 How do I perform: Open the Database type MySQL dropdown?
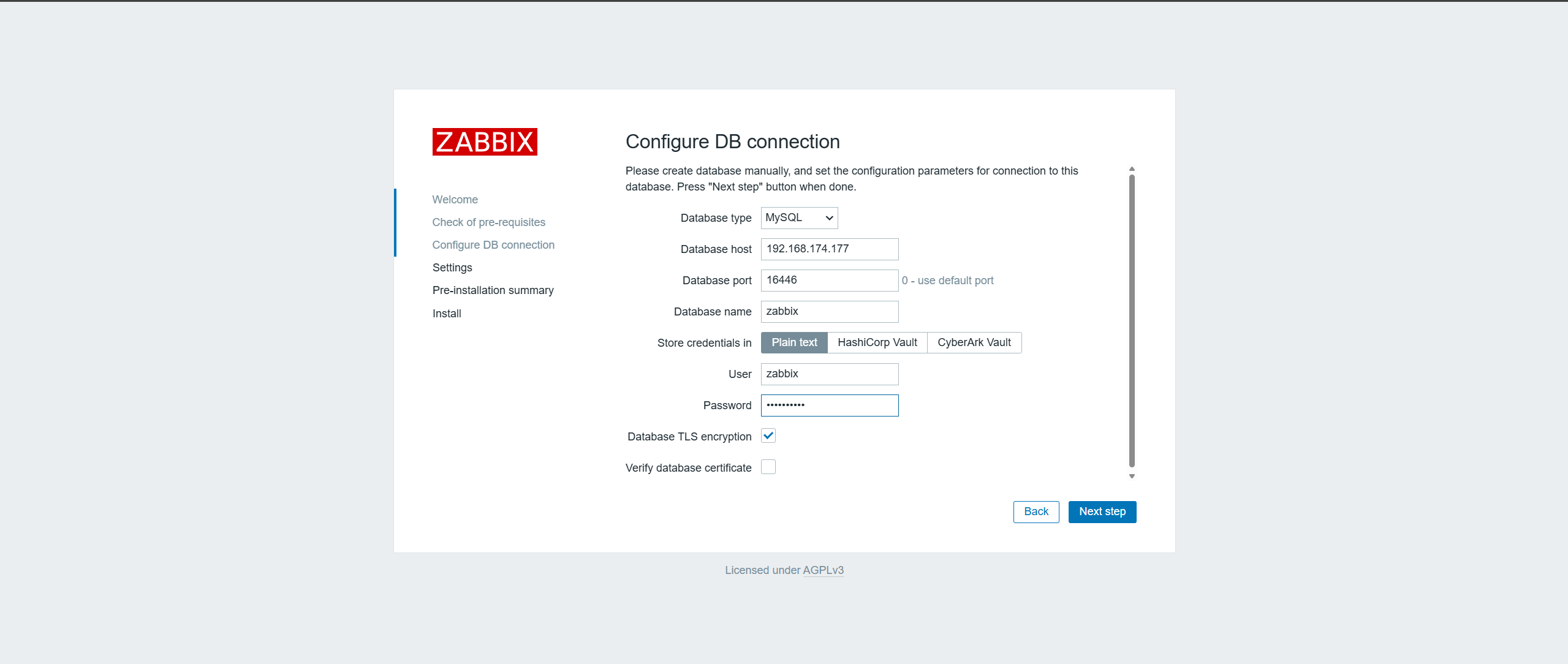(x=799, y=218)
